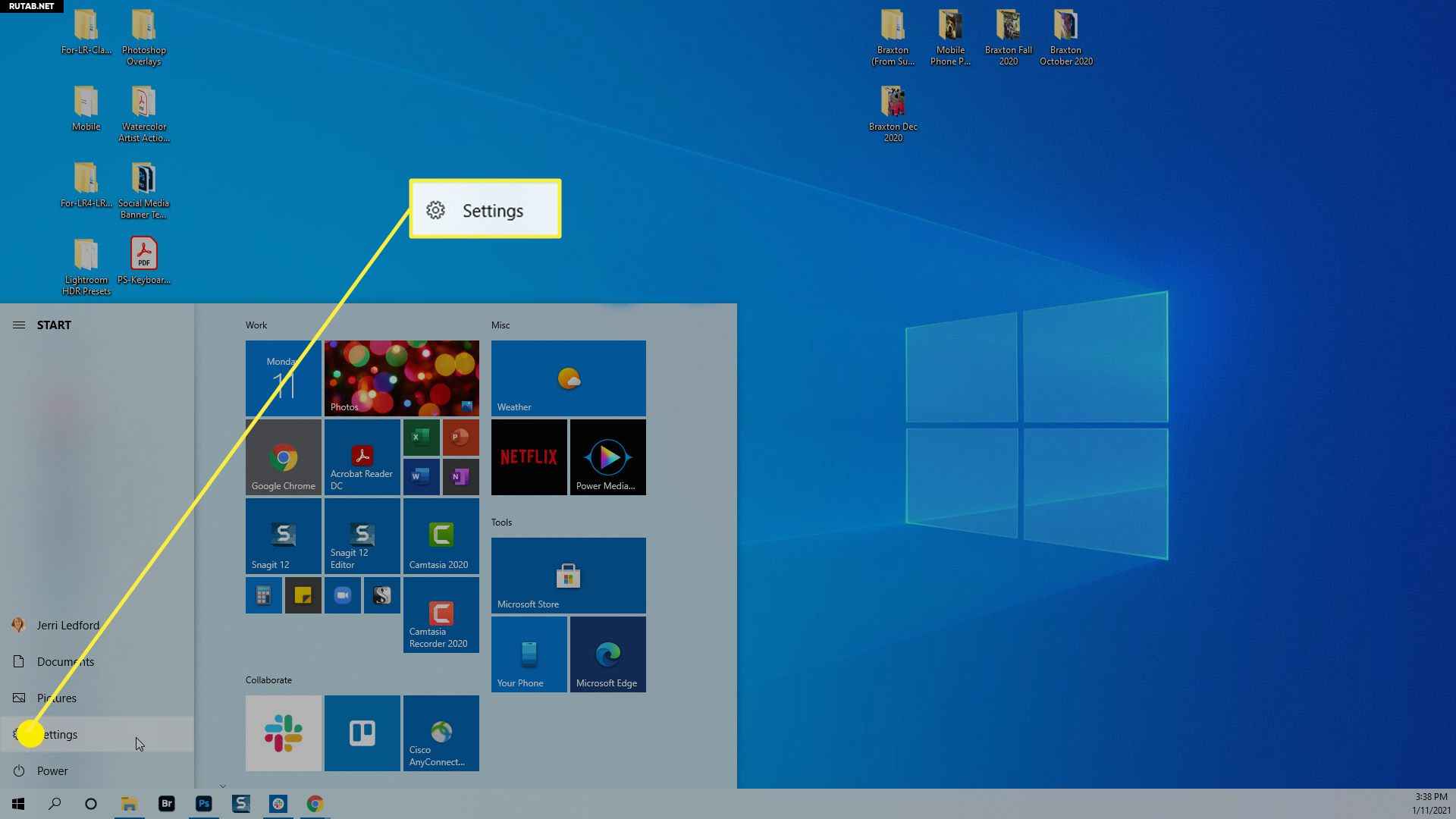This screenshot has width=1456, height=819.
Task: Launch Netflix tile in Start Menu
Action: click(x=528, y=457)
